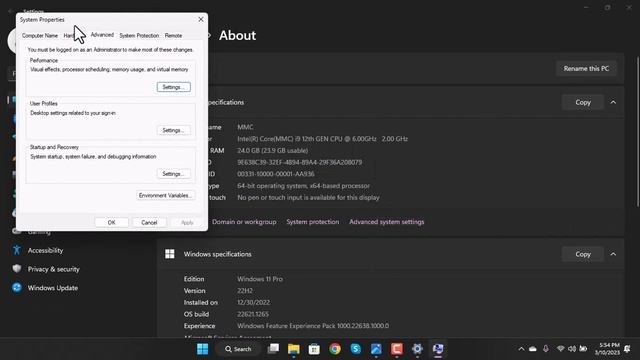
Task: Open Wi-Fi network tray icon
Action: pyautogui.click(x=560, y=349)
